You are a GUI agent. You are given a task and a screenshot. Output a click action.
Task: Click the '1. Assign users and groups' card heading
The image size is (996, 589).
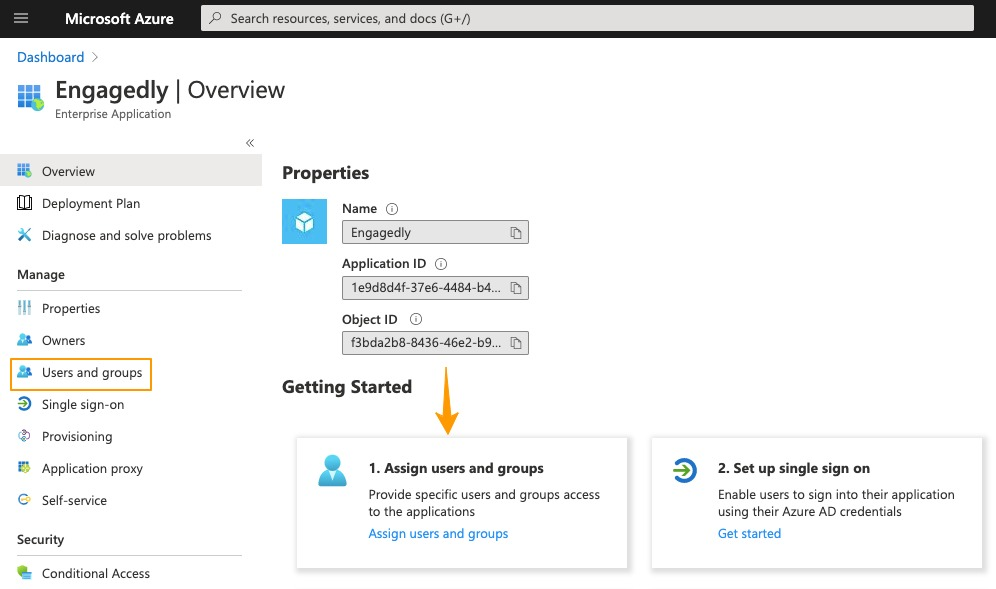click(456, 468)
